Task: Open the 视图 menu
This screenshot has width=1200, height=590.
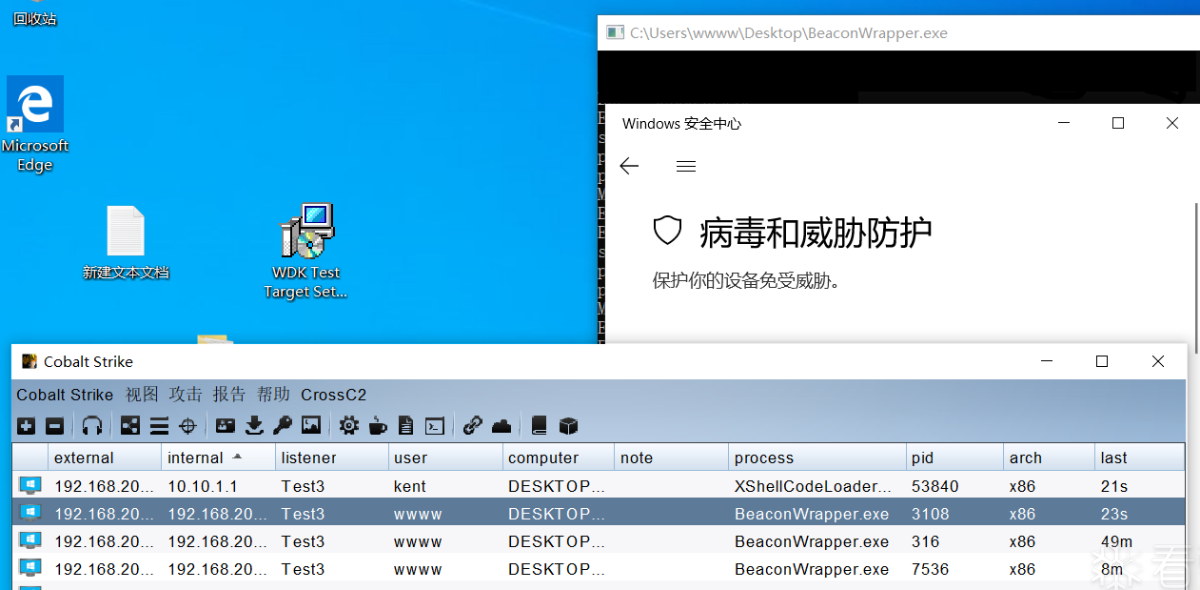Action: (142, 395)
